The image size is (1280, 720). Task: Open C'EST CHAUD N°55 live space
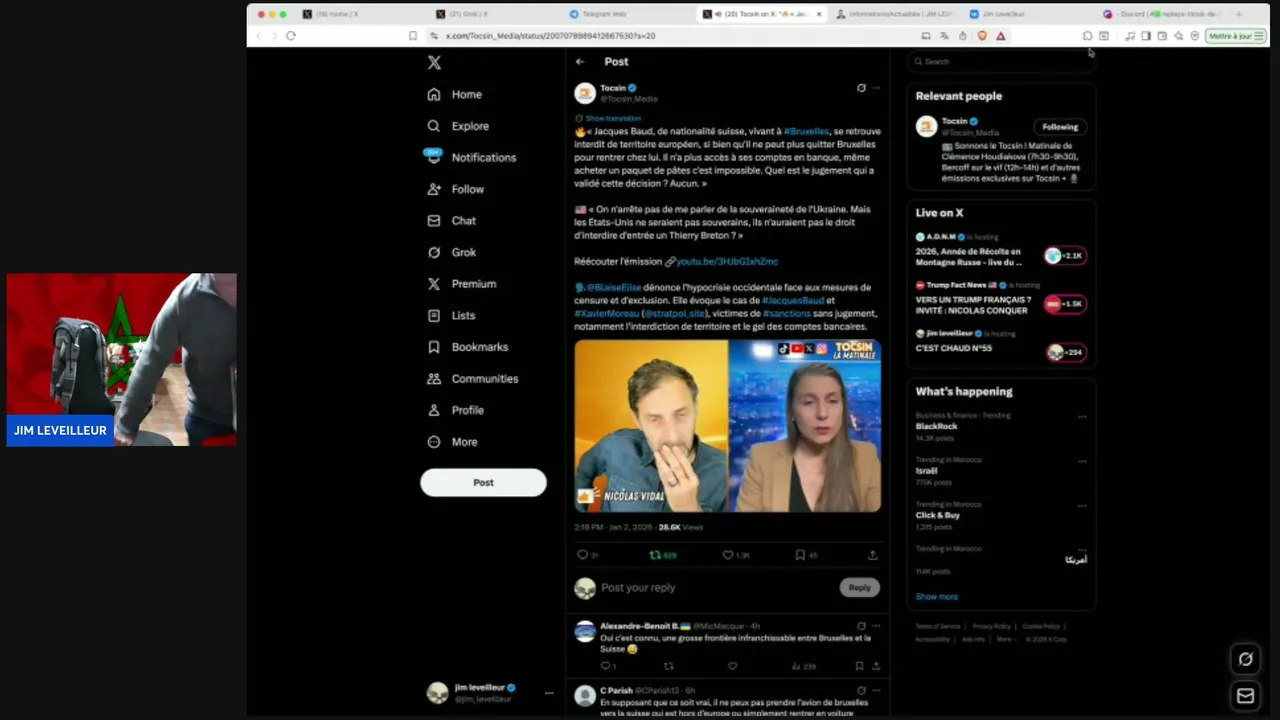[1000, 342]
